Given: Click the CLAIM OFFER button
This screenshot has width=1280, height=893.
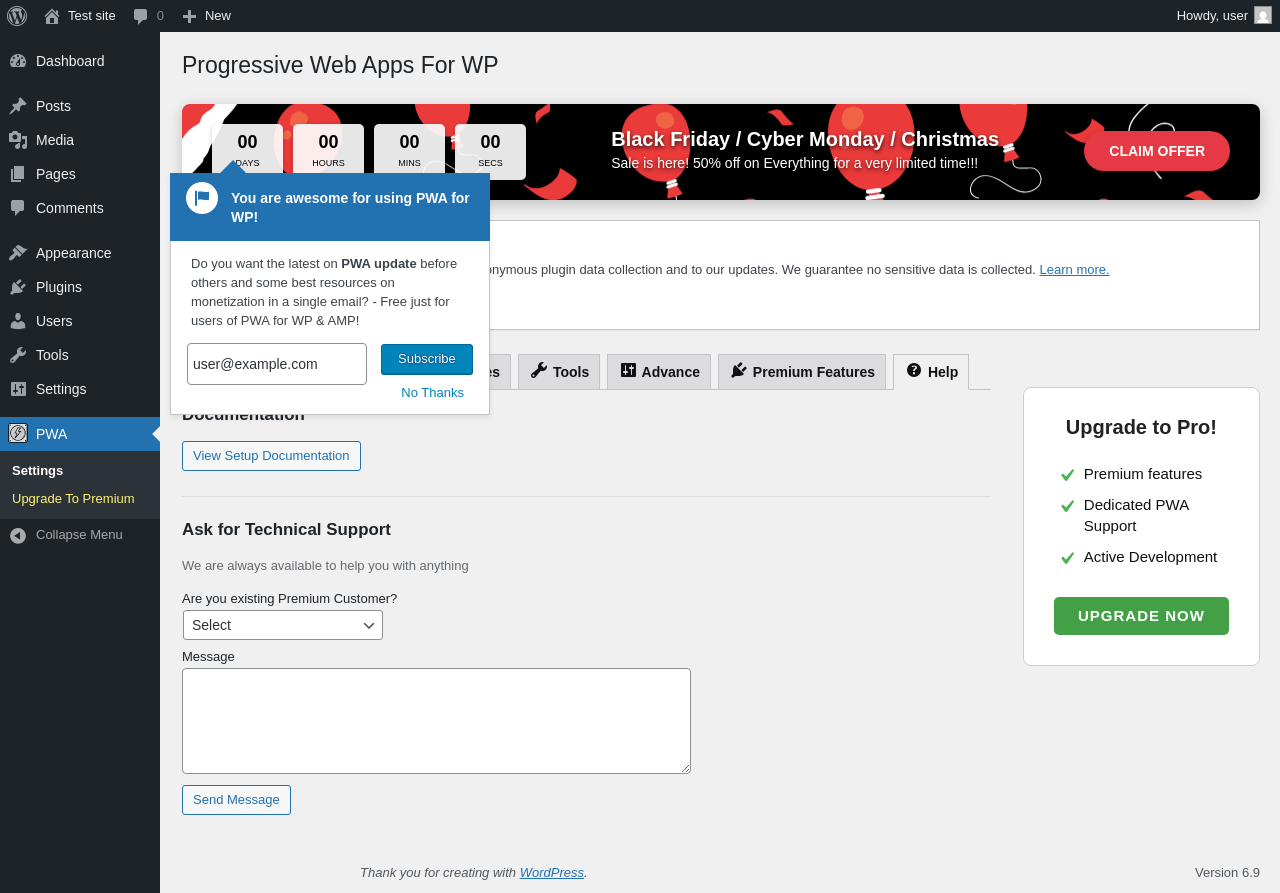Looking at the screenshot, I should tap(1157, 151).
